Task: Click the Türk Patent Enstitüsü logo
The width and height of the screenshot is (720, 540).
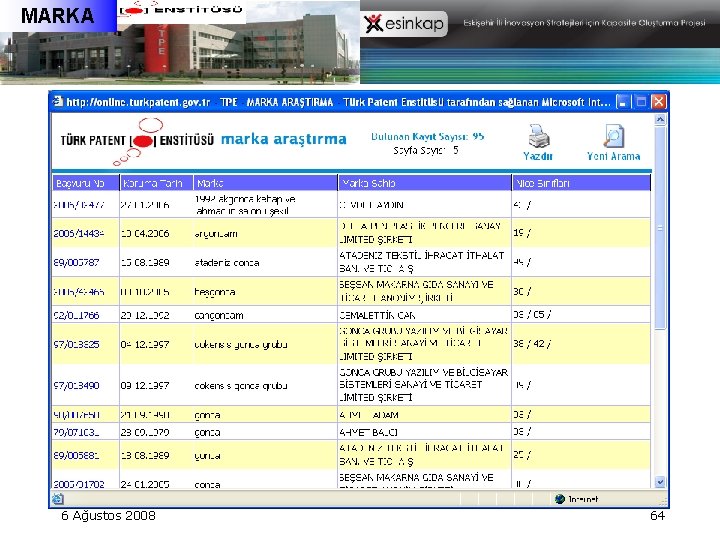Action: 137,141
